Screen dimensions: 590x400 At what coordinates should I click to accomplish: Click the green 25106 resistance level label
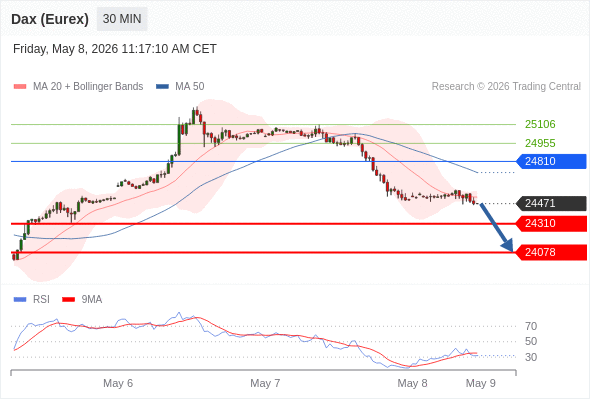[x=540, y=124]
